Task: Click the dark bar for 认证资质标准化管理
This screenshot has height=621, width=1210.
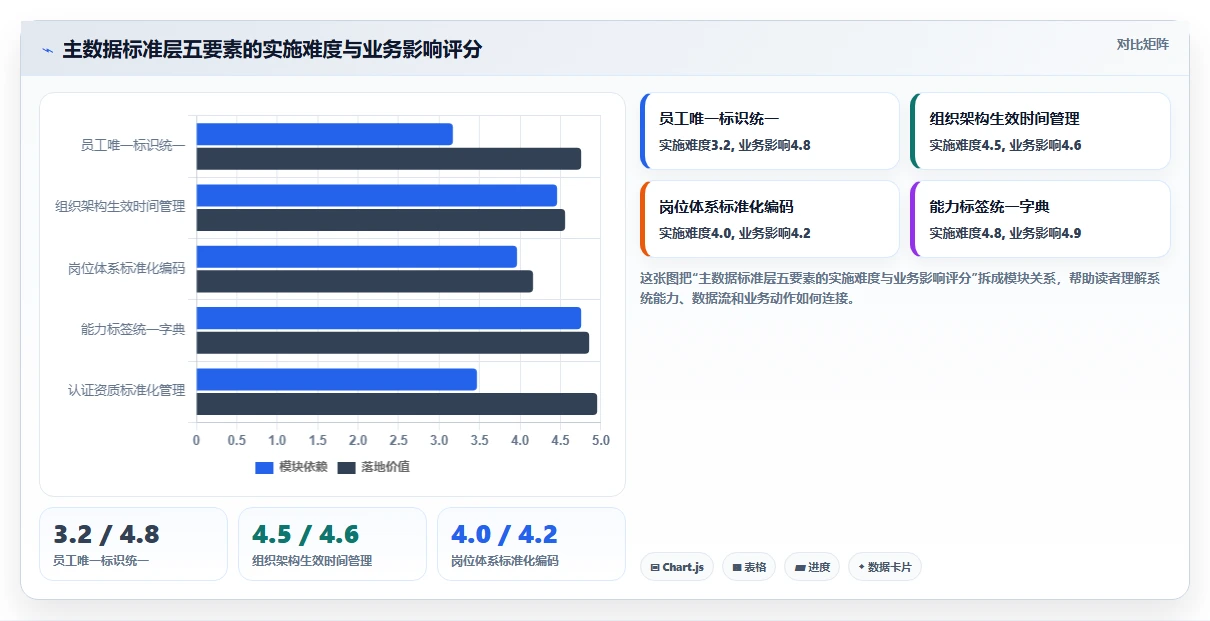Action: pyautogui.click(x=396, y=404)
